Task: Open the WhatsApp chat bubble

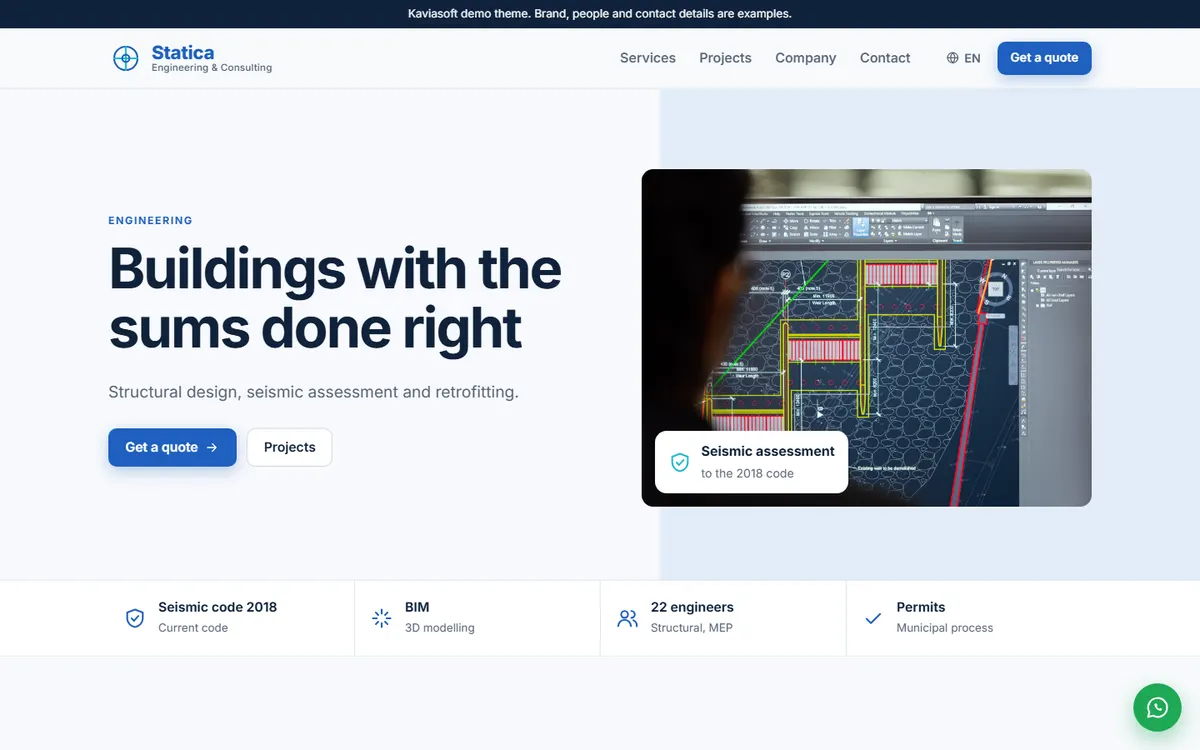Action: [1157, 708]
